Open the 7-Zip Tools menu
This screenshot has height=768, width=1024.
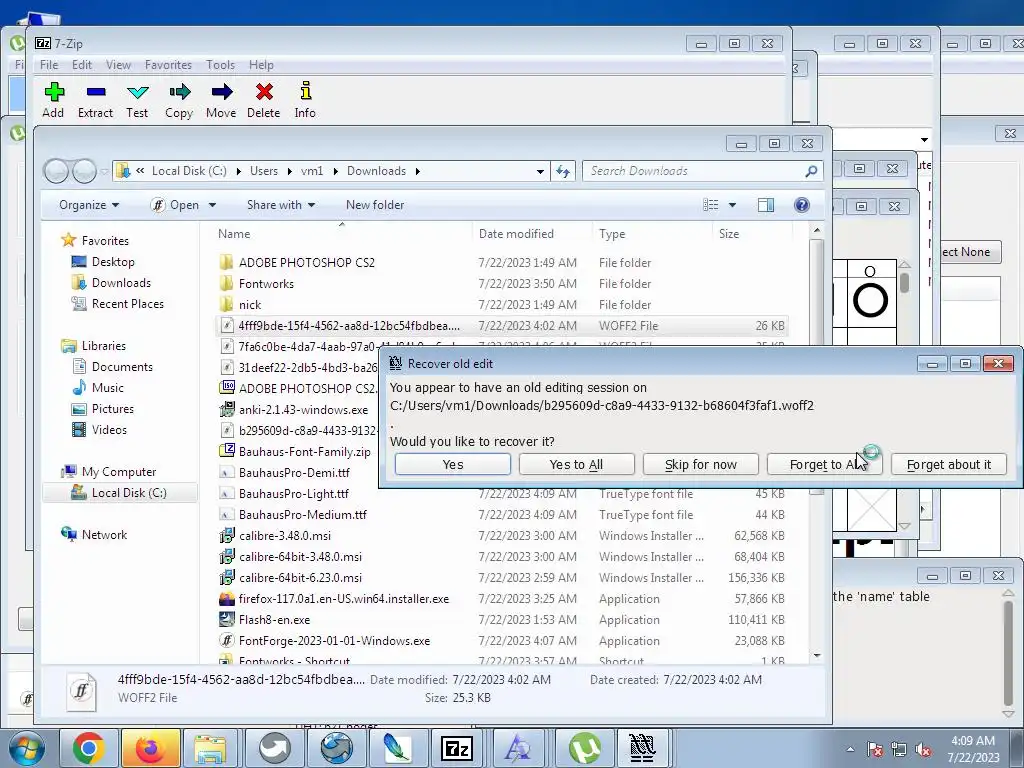pos(221,65)
